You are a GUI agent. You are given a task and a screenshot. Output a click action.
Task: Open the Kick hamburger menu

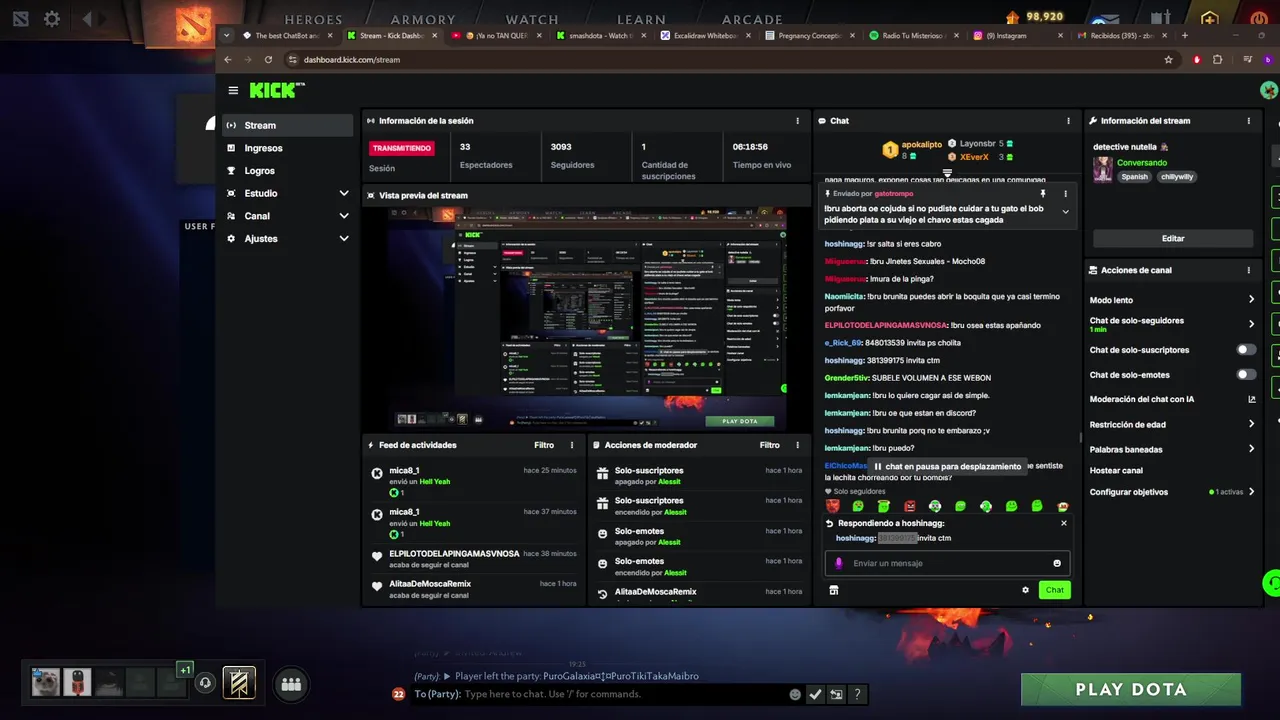pyautogui.click(x=233, y=90)
